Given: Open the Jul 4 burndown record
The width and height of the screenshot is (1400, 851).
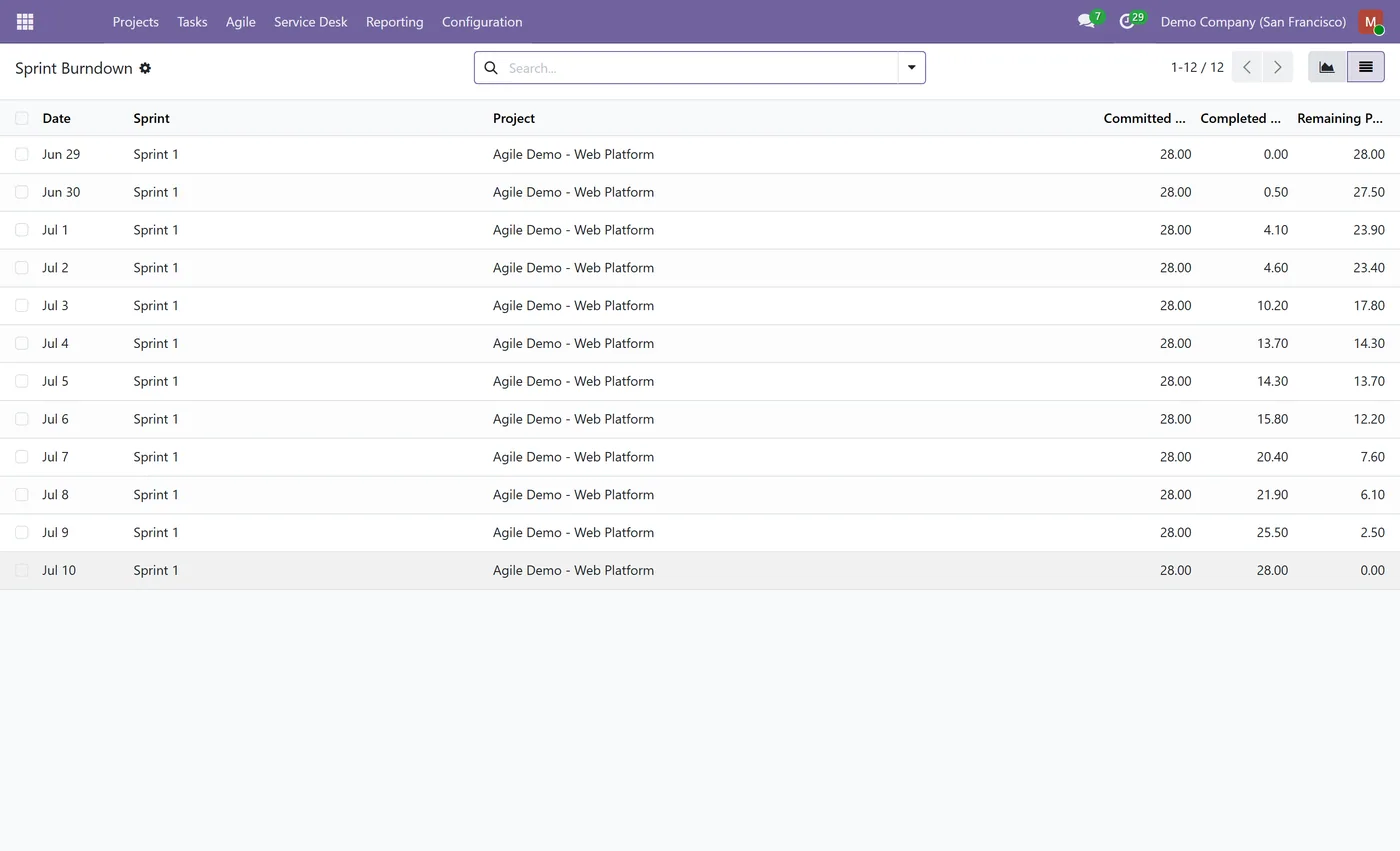Looking at the screenshot, I should tap(700, 343).
